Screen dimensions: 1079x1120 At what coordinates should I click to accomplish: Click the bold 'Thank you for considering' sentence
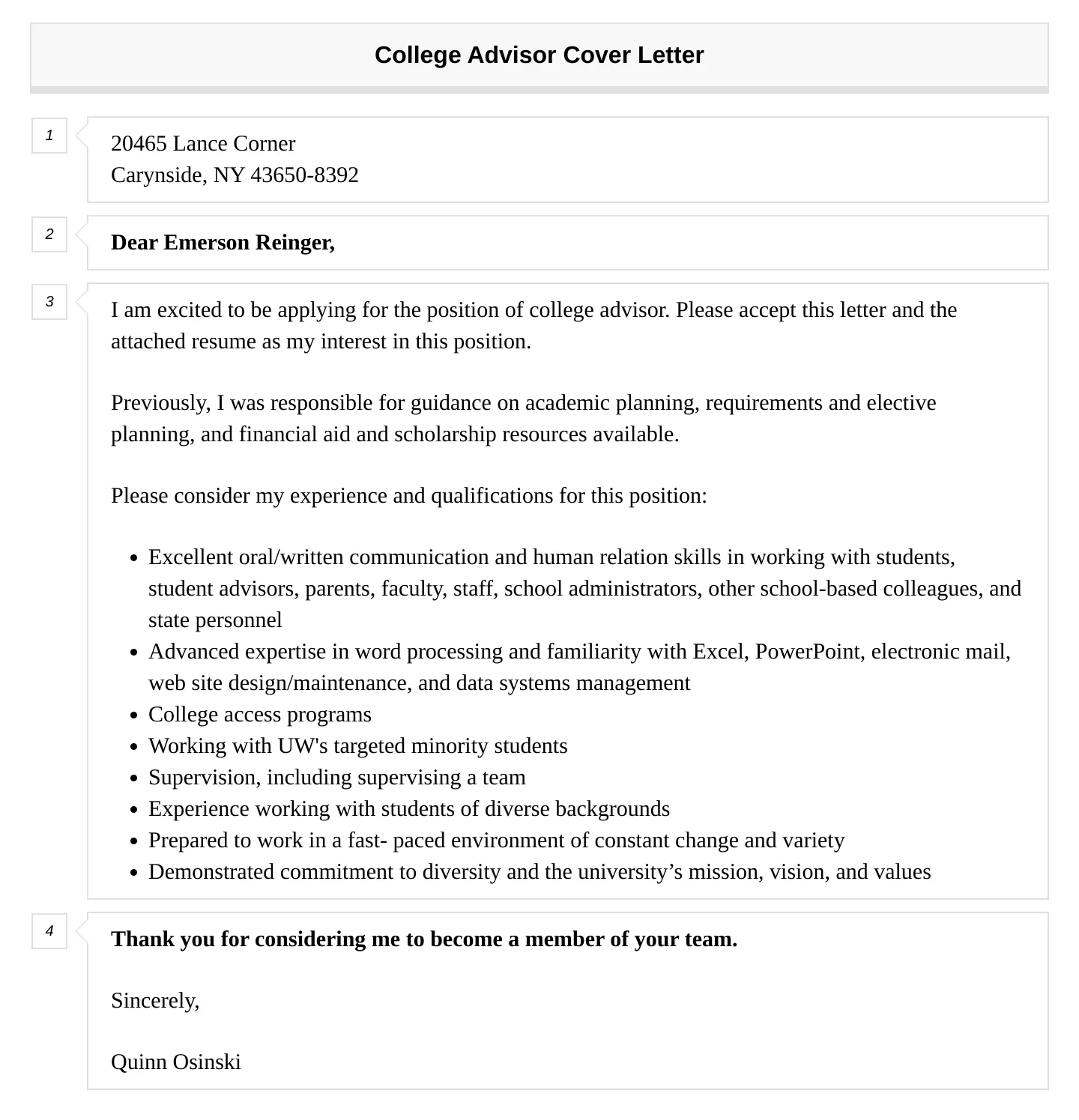tap(423, 939)
